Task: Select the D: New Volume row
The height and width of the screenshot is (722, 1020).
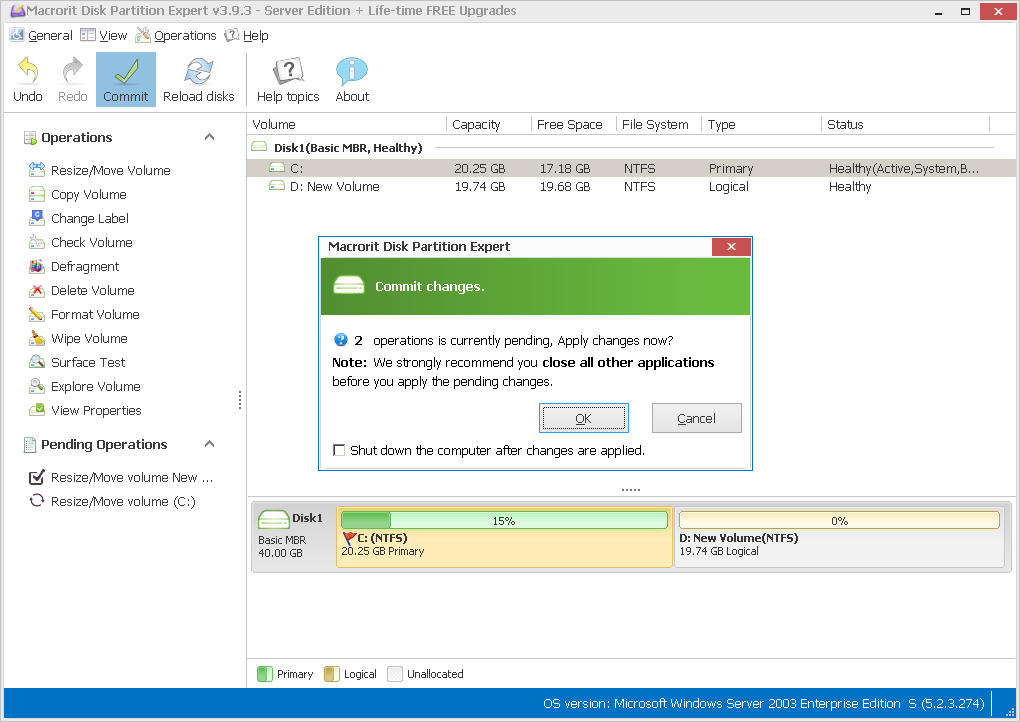Action: [631, 187]
